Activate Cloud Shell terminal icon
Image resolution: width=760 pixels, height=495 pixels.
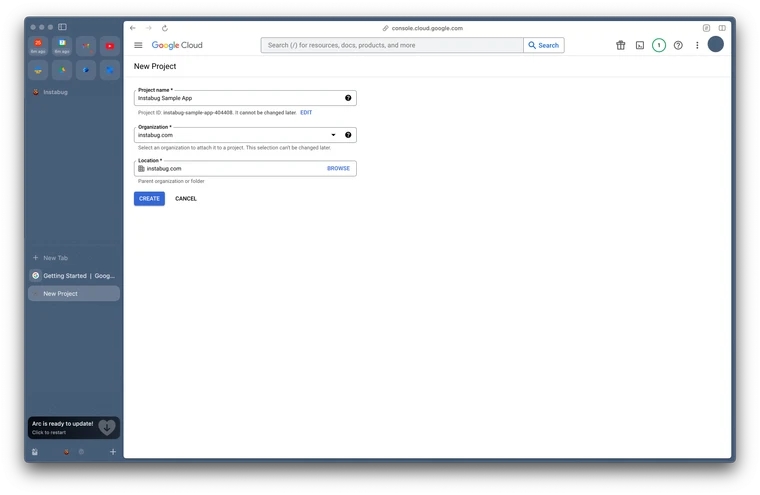click(640, 45)
